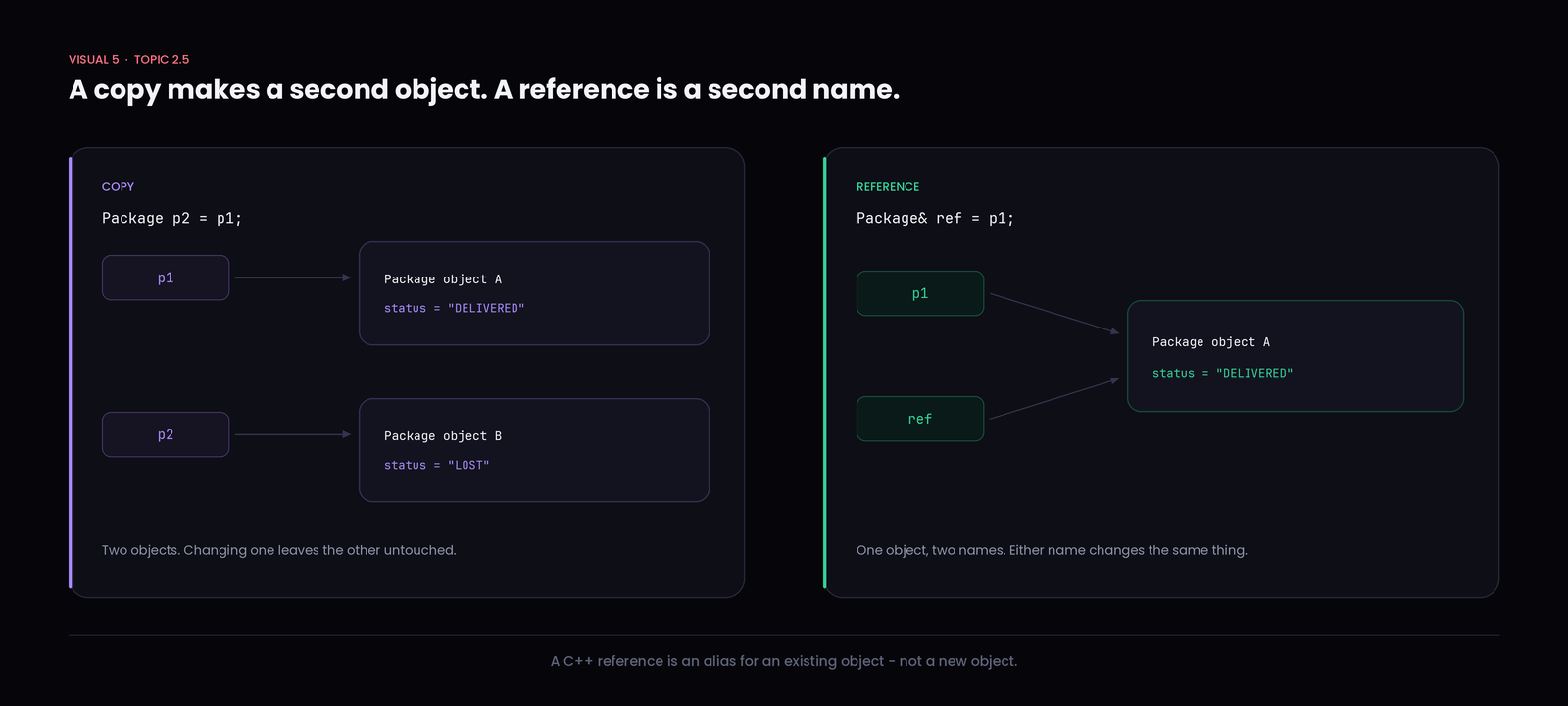The image size is (1568, 706).
Task: Click the green ref name box
Action: (920, 419)
